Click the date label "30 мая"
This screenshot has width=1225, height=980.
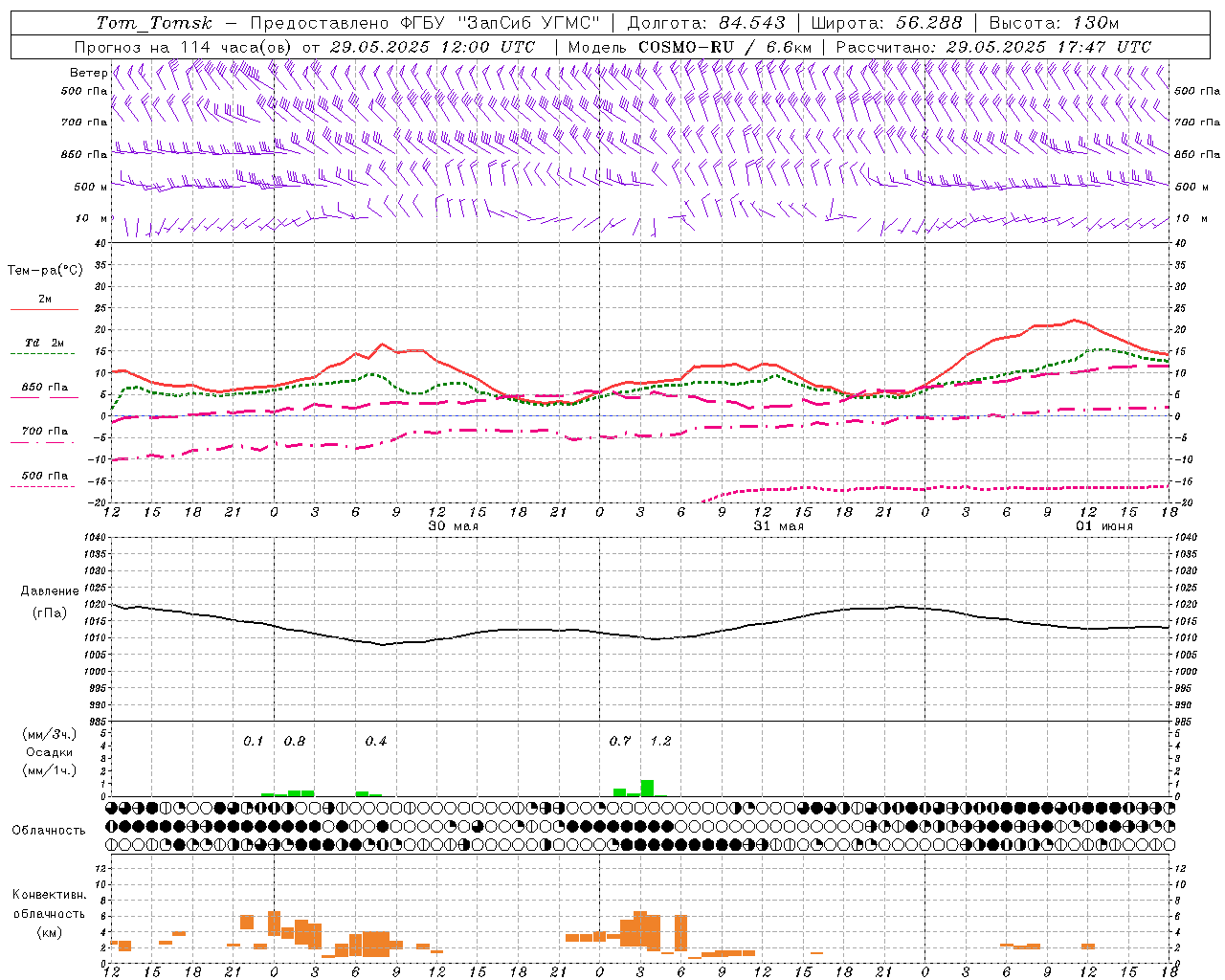tap(453, 526)
